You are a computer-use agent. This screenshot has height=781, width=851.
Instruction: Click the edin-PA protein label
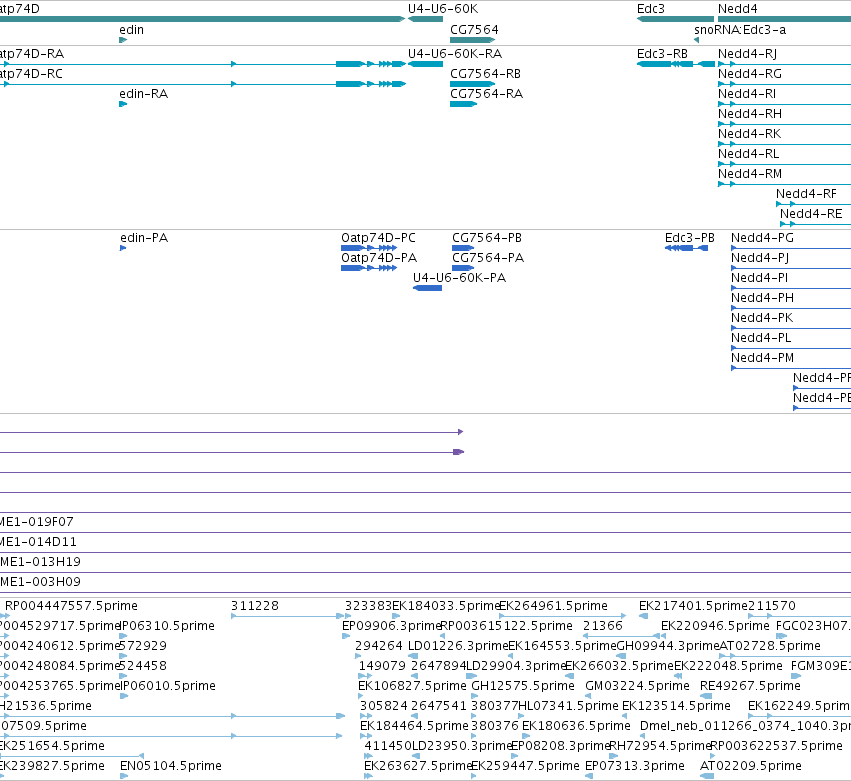coord(144,238)
